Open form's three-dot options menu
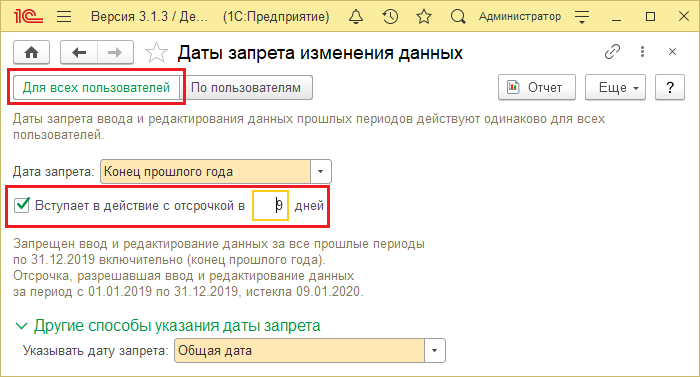This screenshot has height=377, width=700. (642, 52)
